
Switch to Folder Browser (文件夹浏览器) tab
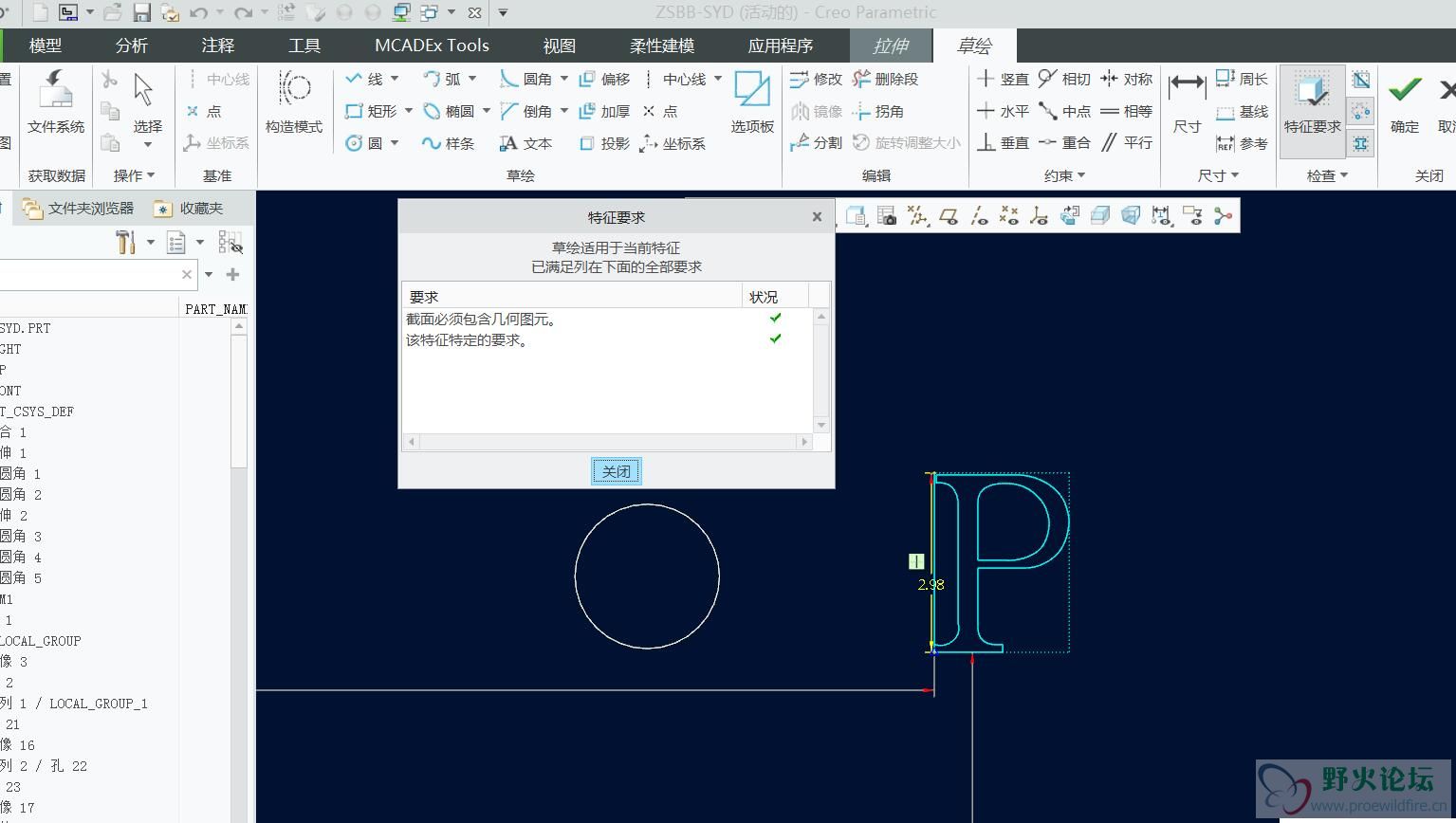[80, 209]
